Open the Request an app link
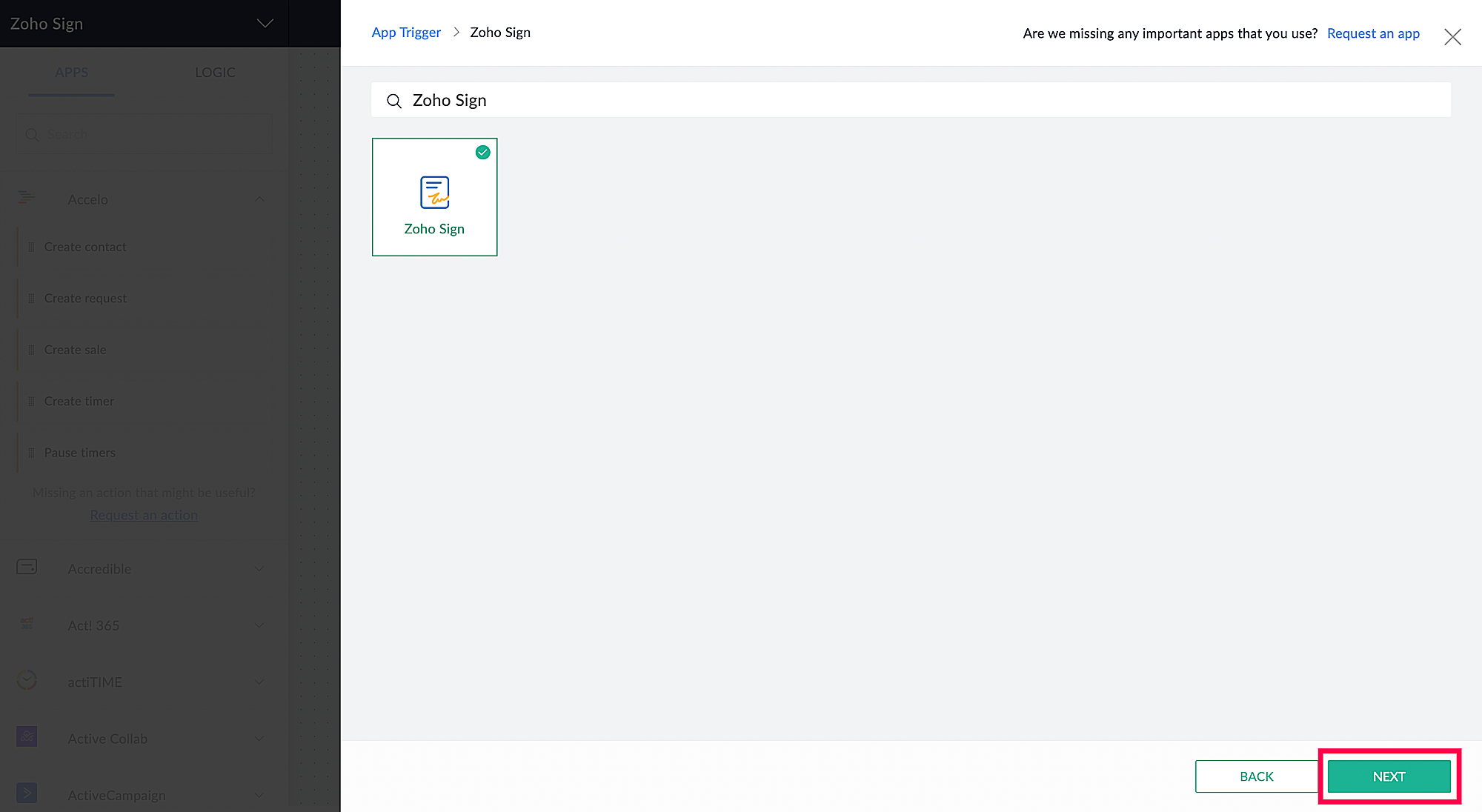This screenshot has height=812, width=1482. pos(1373,33)
